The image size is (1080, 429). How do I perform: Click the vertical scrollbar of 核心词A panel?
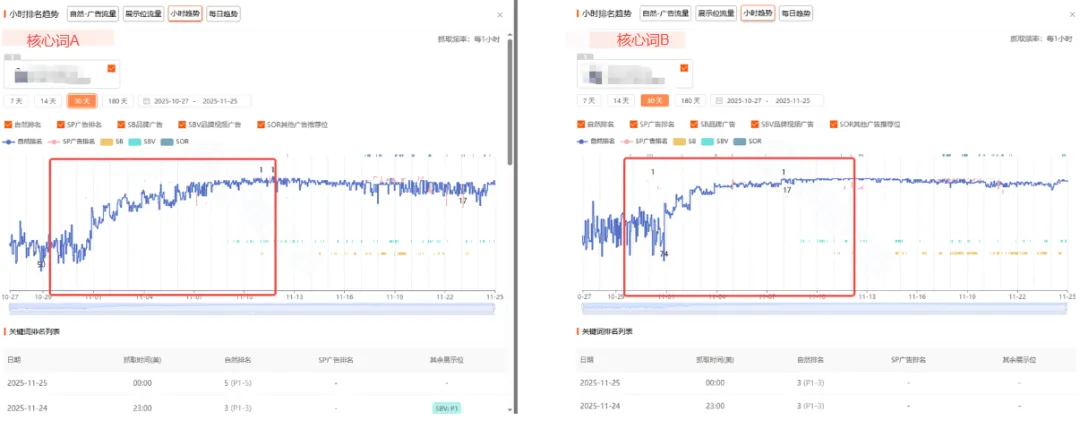(510, 102)
